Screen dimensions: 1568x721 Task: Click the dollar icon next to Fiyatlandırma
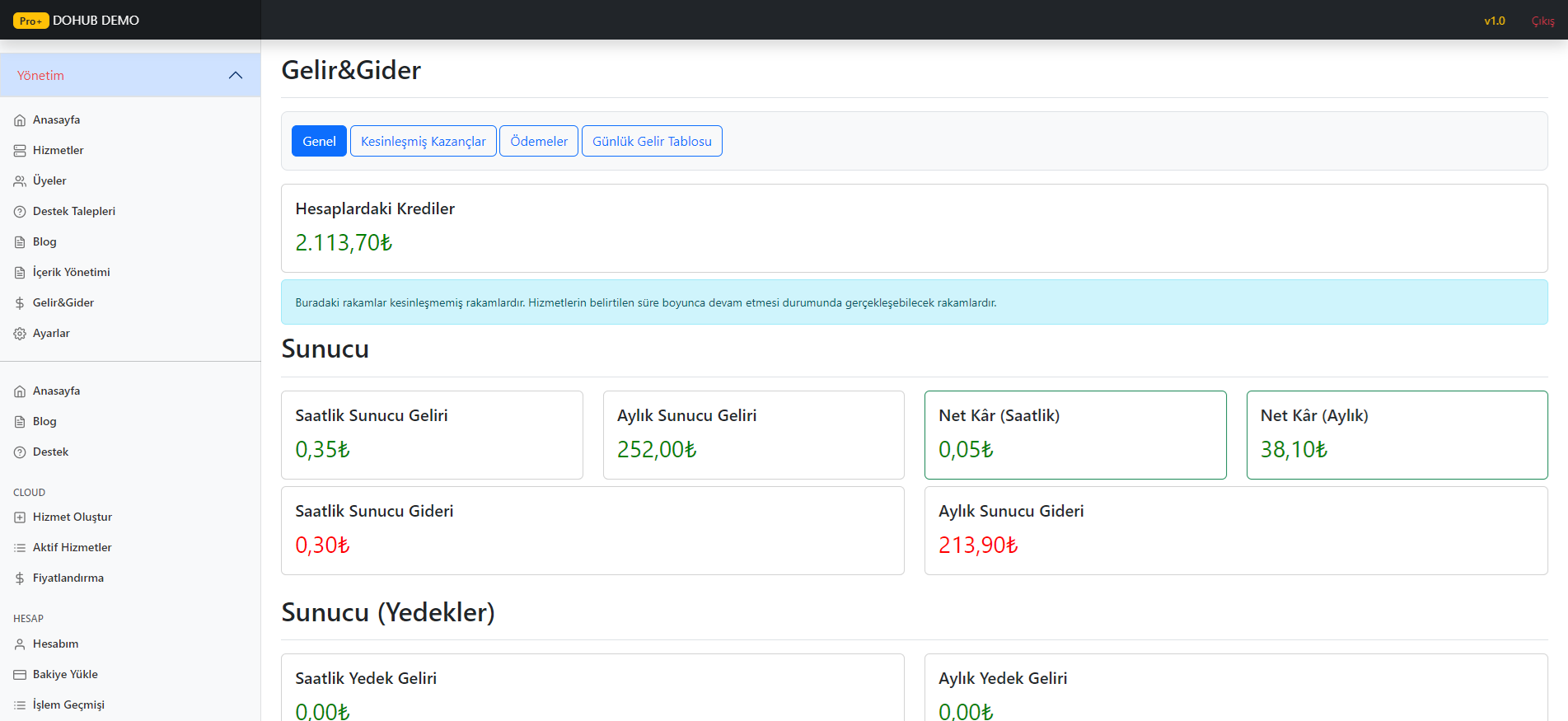tap(20, 578)
